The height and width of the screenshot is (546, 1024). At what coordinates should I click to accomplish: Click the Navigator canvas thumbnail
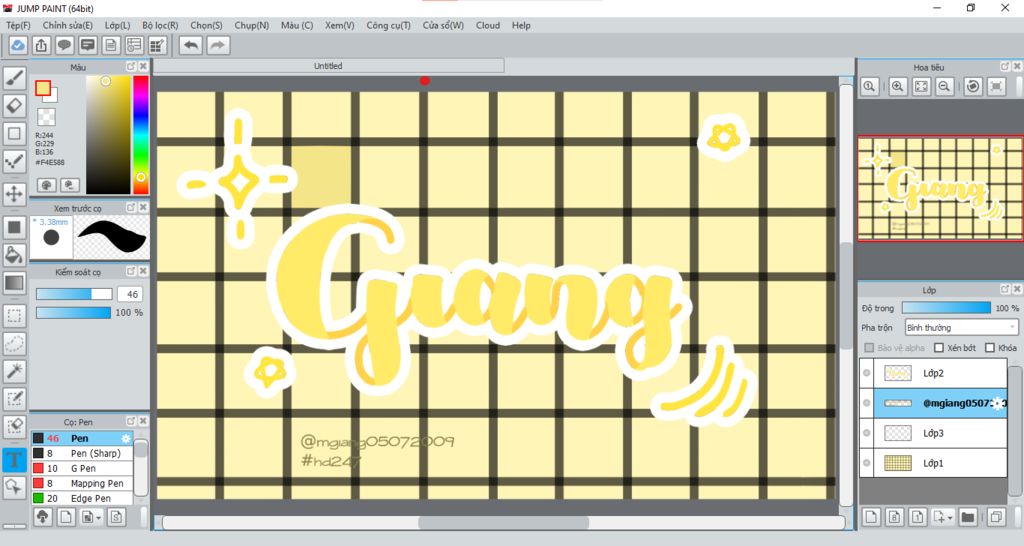coord(940,188)
